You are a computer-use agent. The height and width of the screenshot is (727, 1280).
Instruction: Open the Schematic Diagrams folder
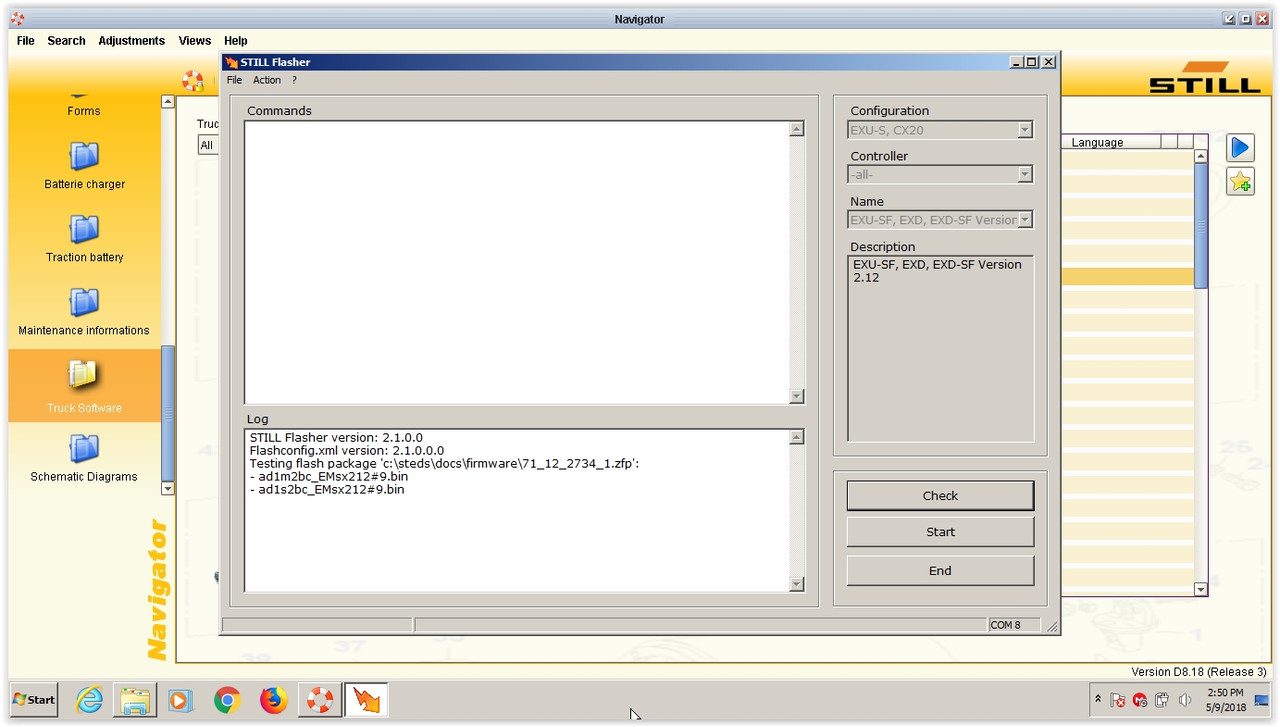tap(84, 459)
